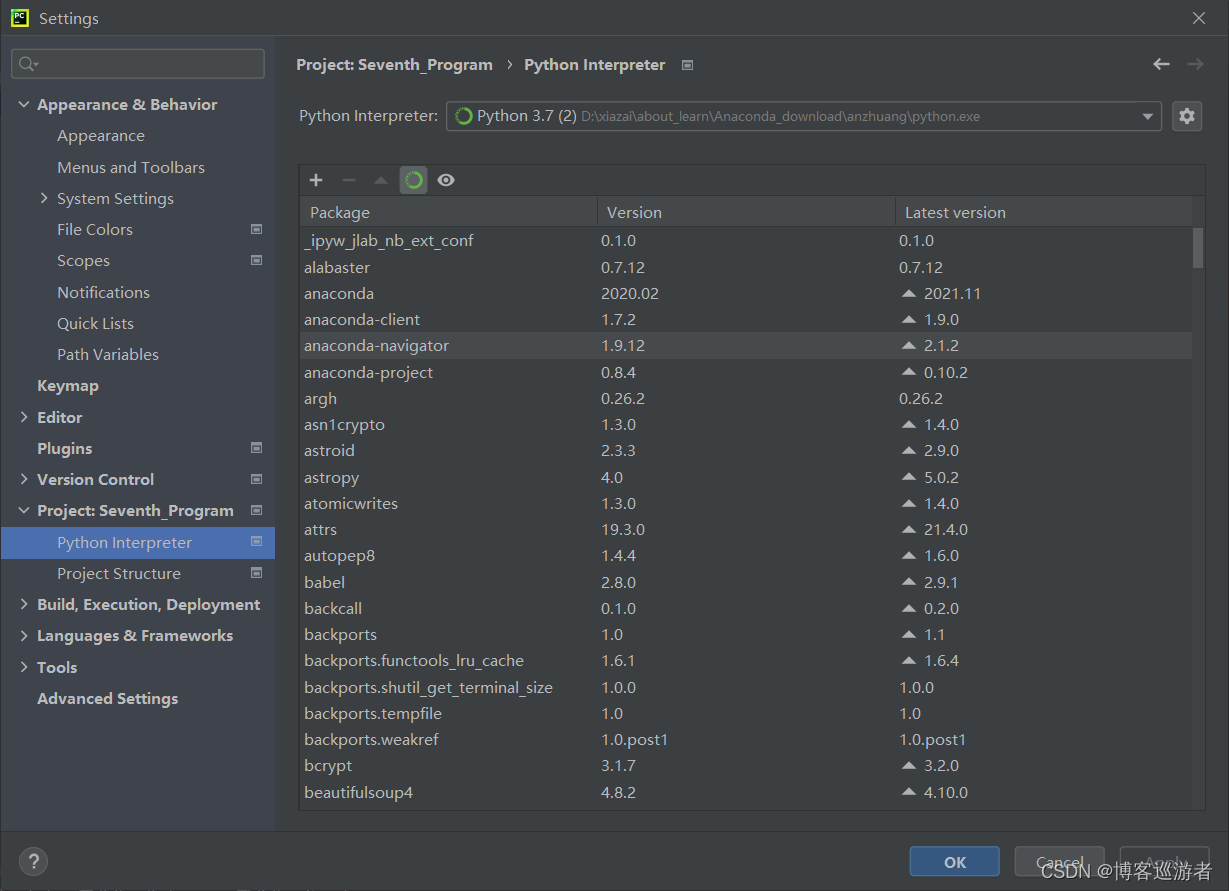
Task: Click the Cancel button
Action: point(1059,862)
